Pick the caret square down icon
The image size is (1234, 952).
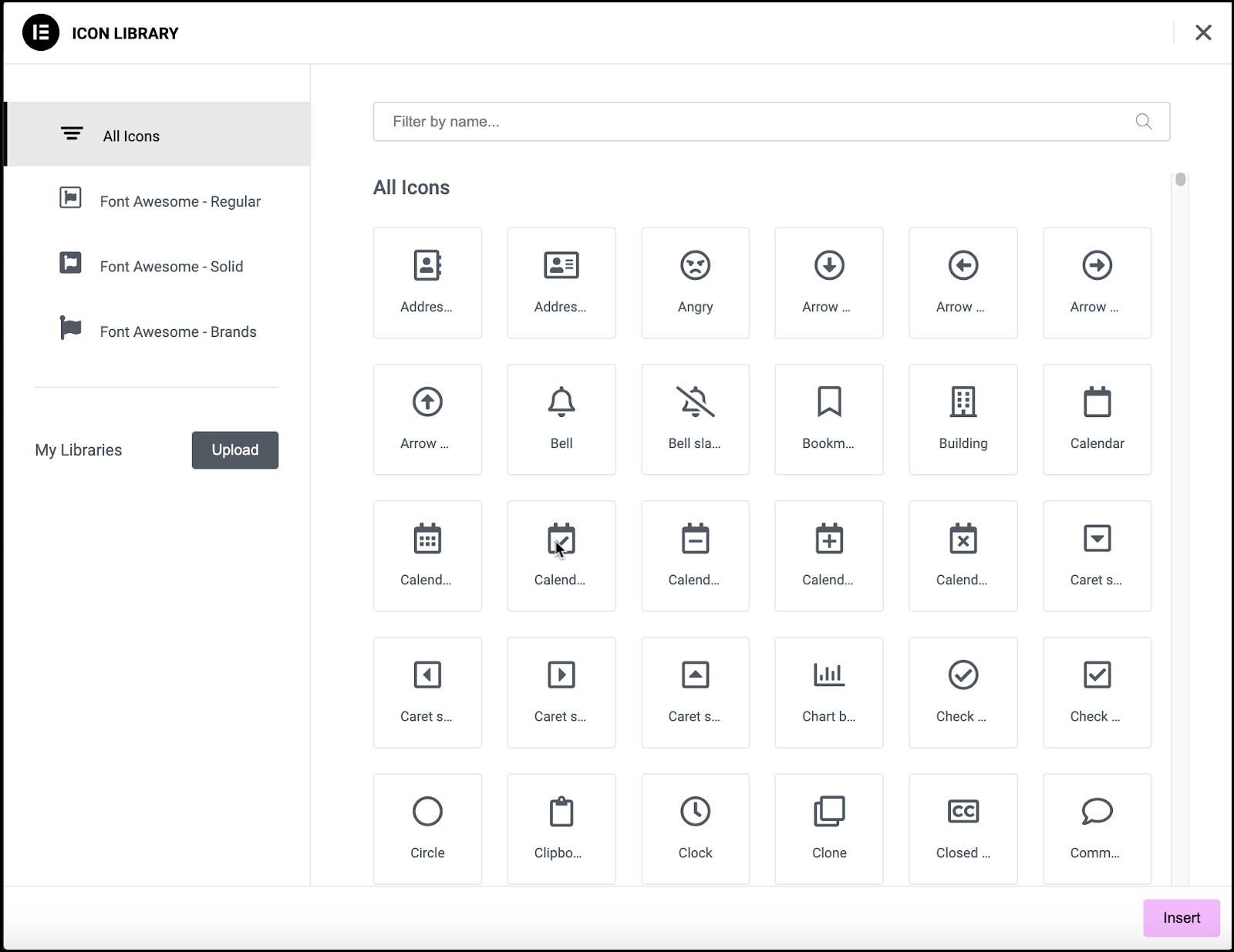[1097, 556]
